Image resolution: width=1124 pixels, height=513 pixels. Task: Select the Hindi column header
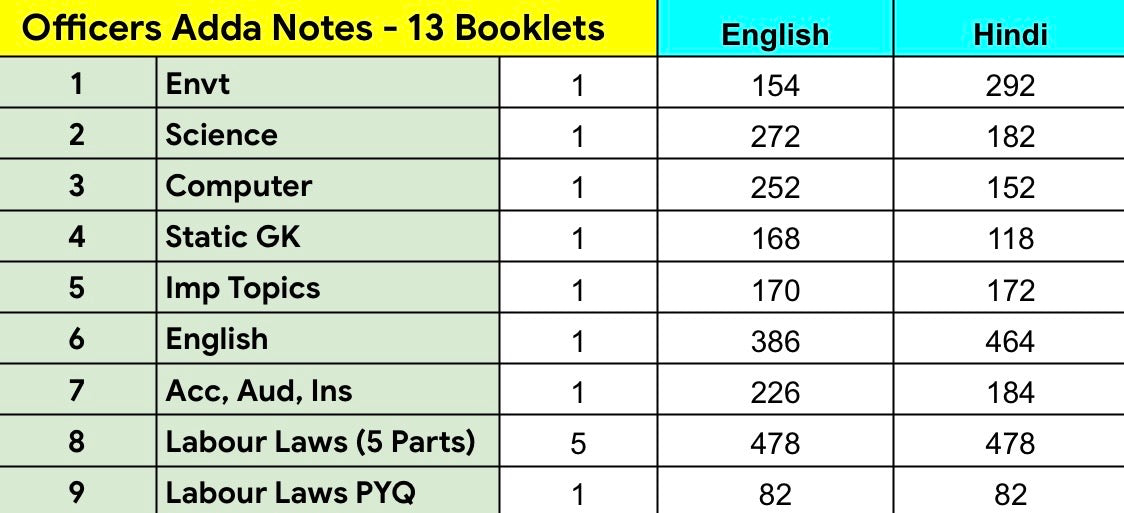tap(1009, 34)
